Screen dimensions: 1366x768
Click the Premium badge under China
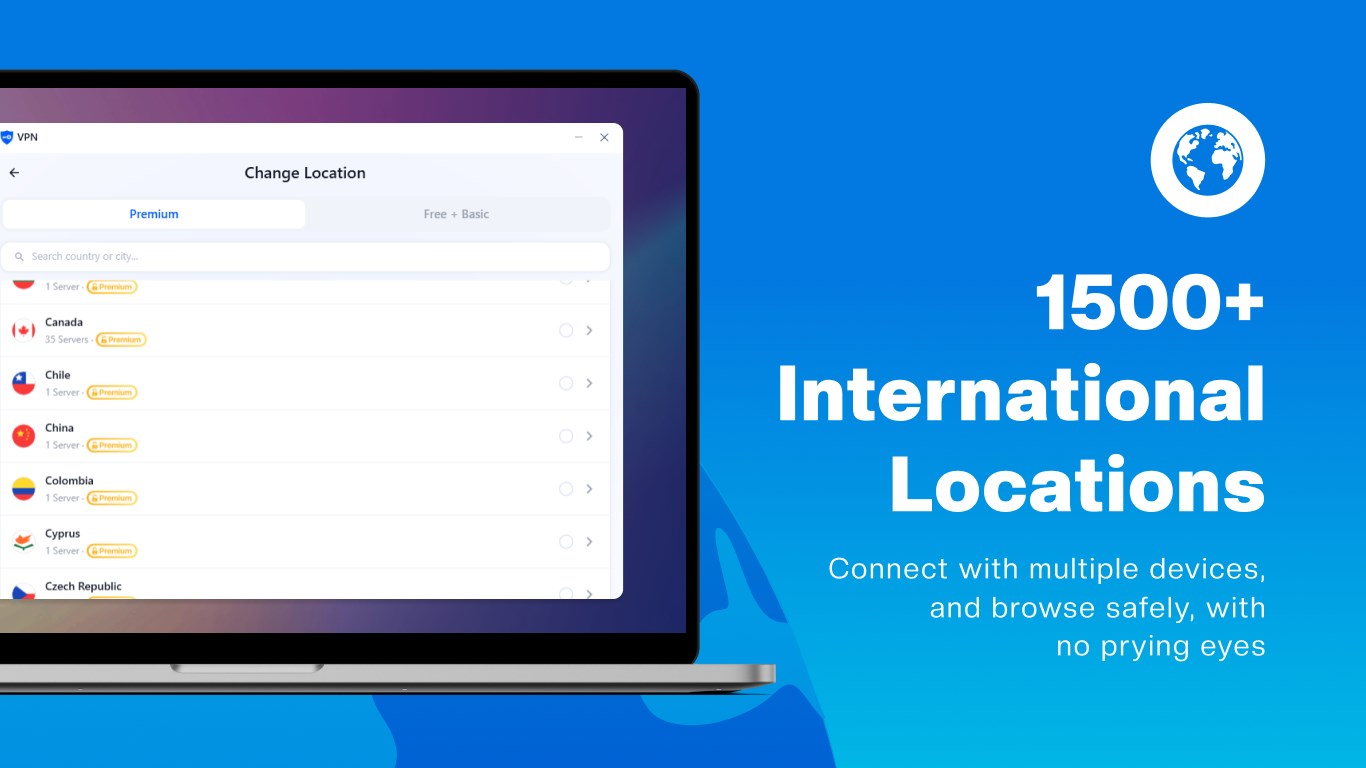pyautogui.click(x=112, y=445)
